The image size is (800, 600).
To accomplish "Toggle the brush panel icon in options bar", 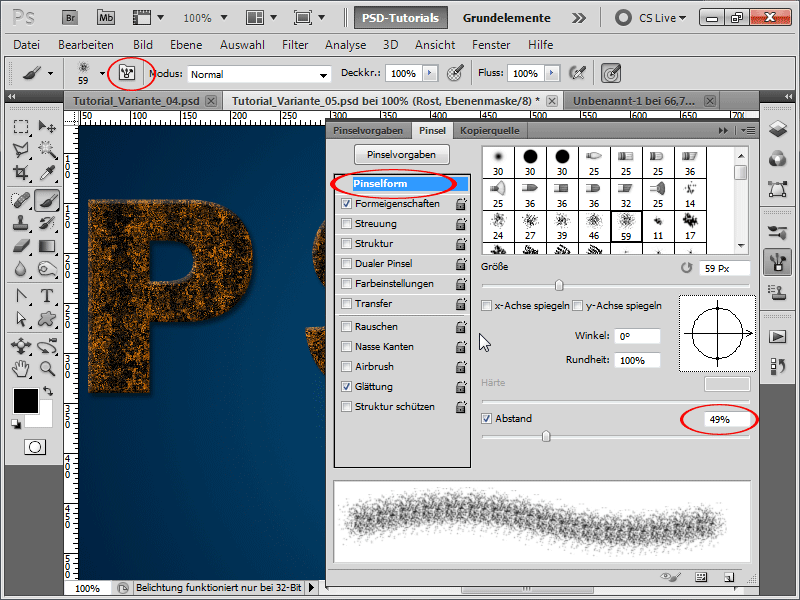I will coord(127,73).
